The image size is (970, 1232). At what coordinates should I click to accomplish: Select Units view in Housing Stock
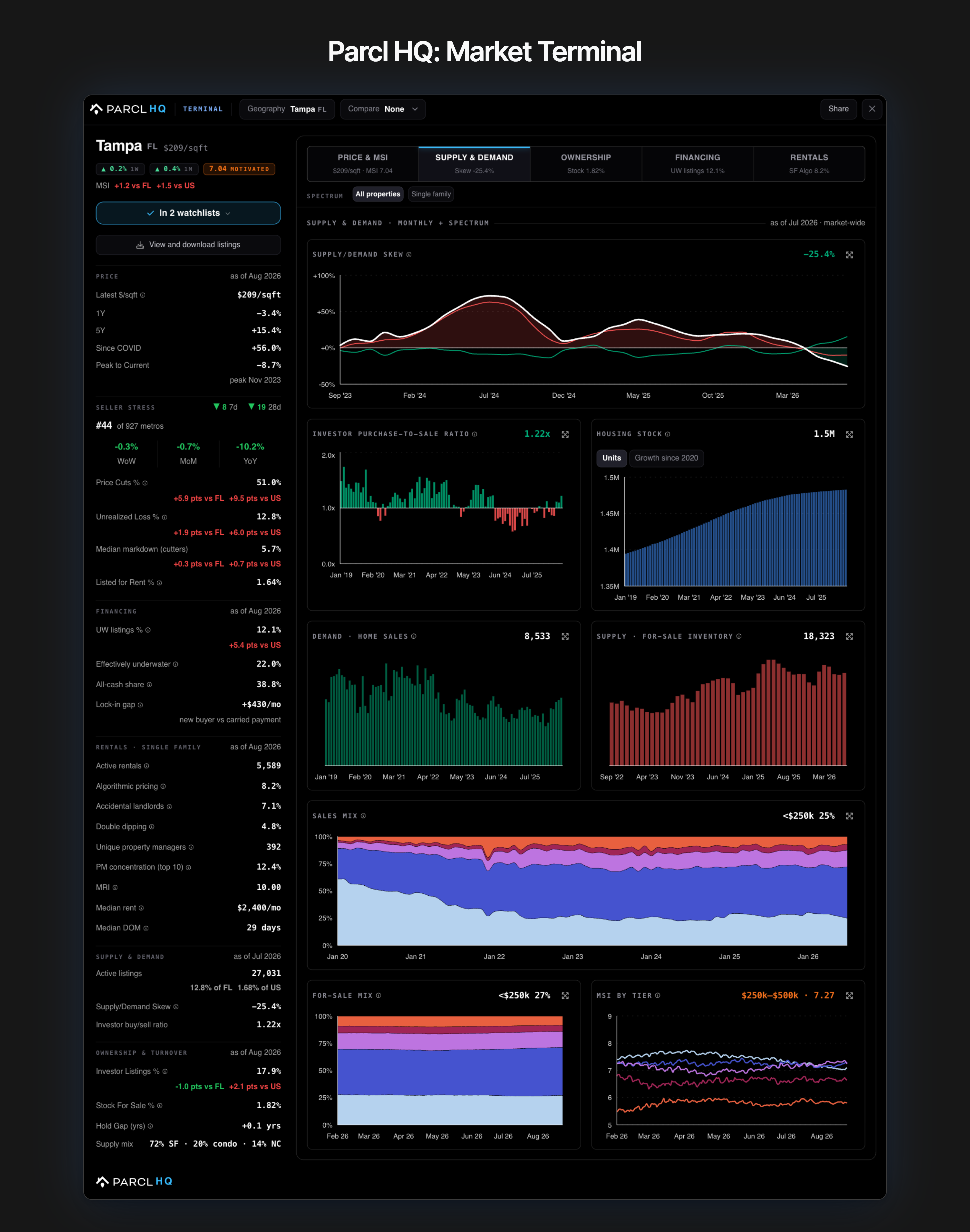pos(612,458)
